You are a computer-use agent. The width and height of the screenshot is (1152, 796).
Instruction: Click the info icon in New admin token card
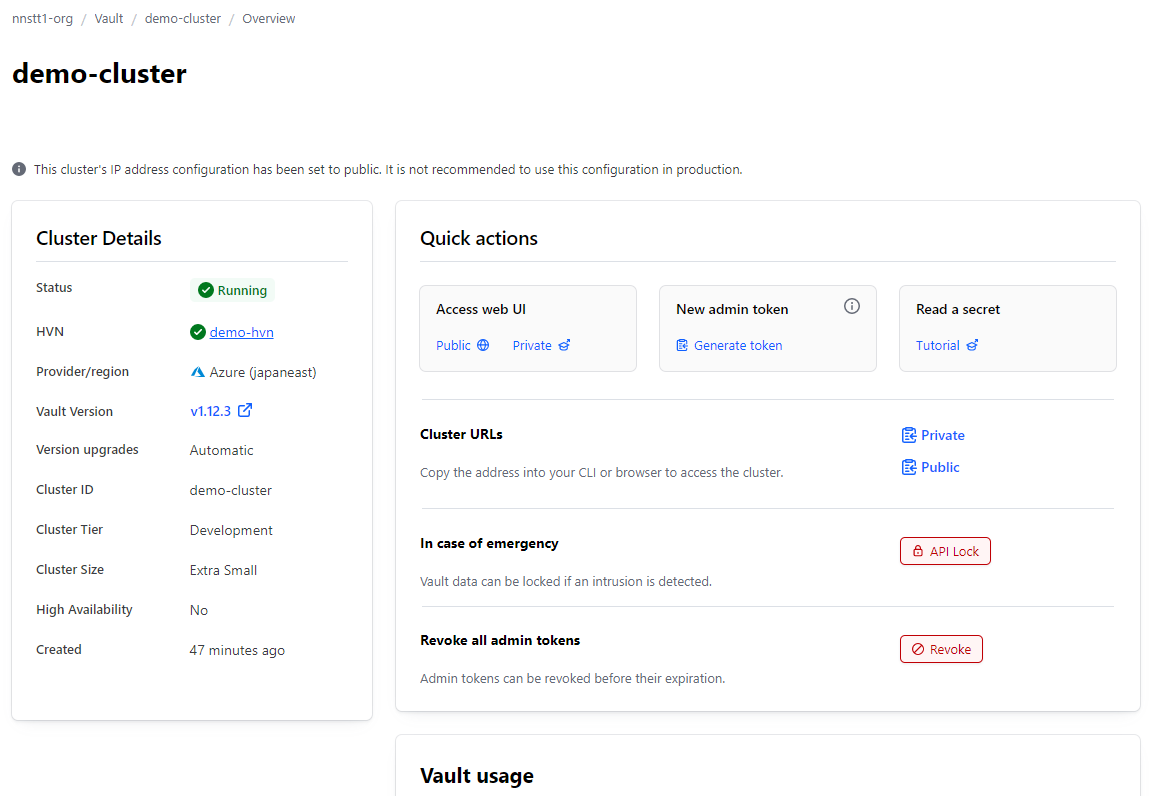(852, 306)
